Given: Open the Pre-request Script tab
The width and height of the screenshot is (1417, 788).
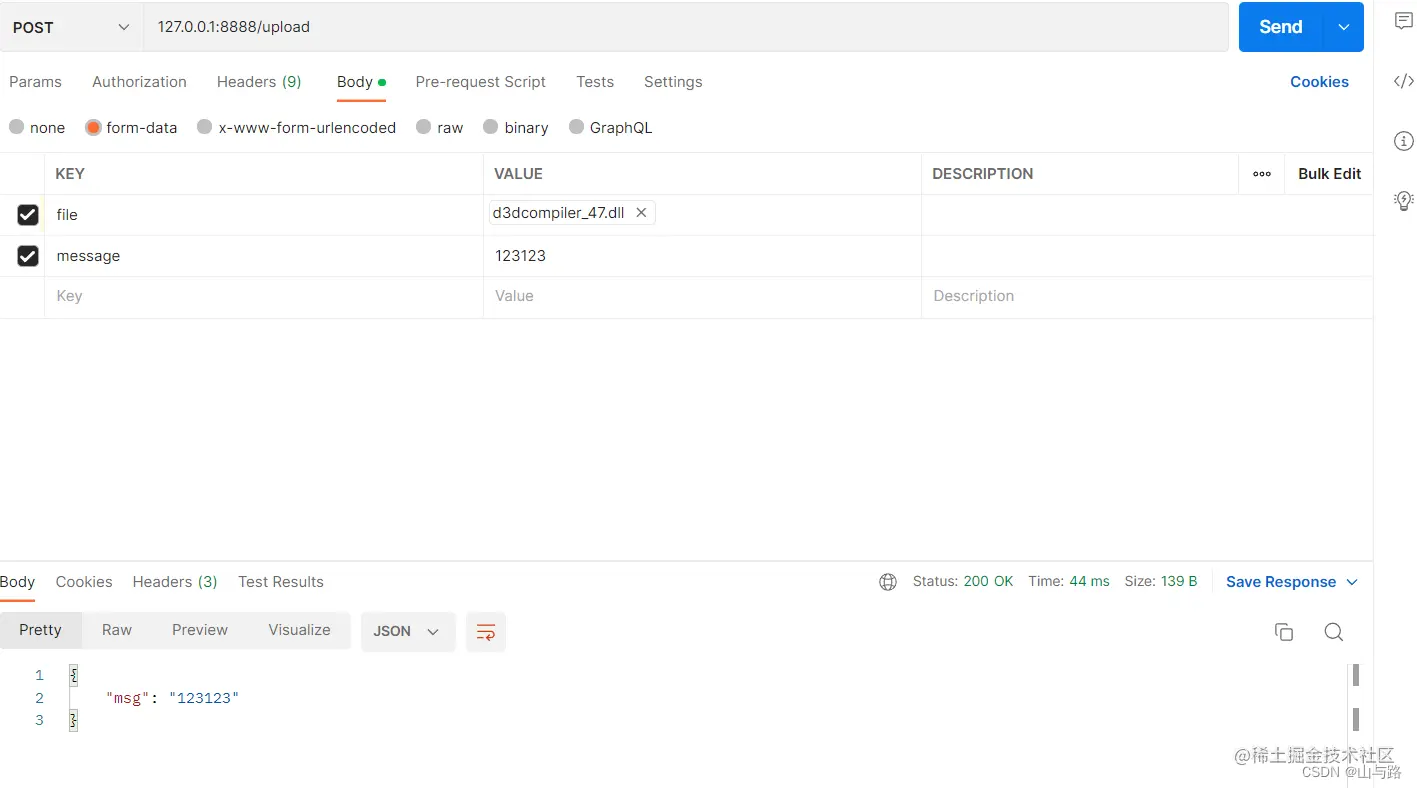Looking at the screenshot, I should 480,82.
